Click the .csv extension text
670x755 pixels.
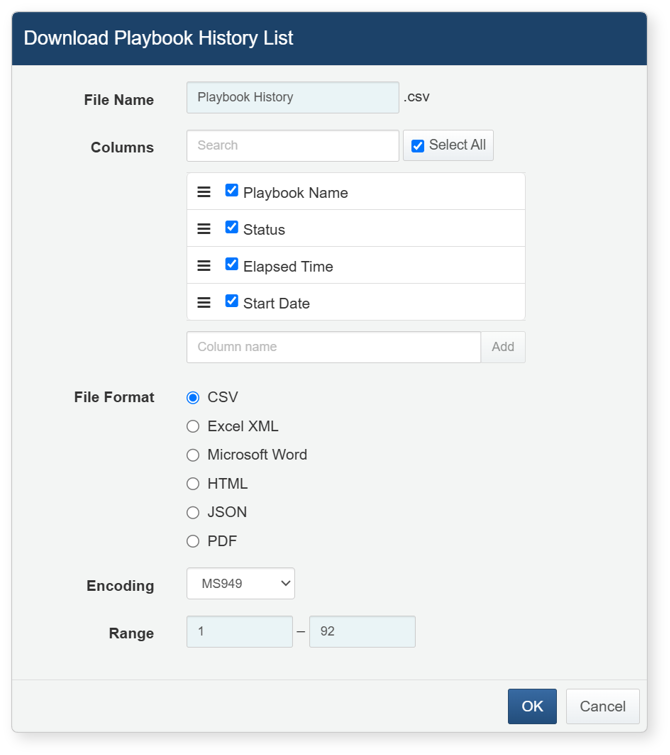pyautogui.click(x=417, y=97)
